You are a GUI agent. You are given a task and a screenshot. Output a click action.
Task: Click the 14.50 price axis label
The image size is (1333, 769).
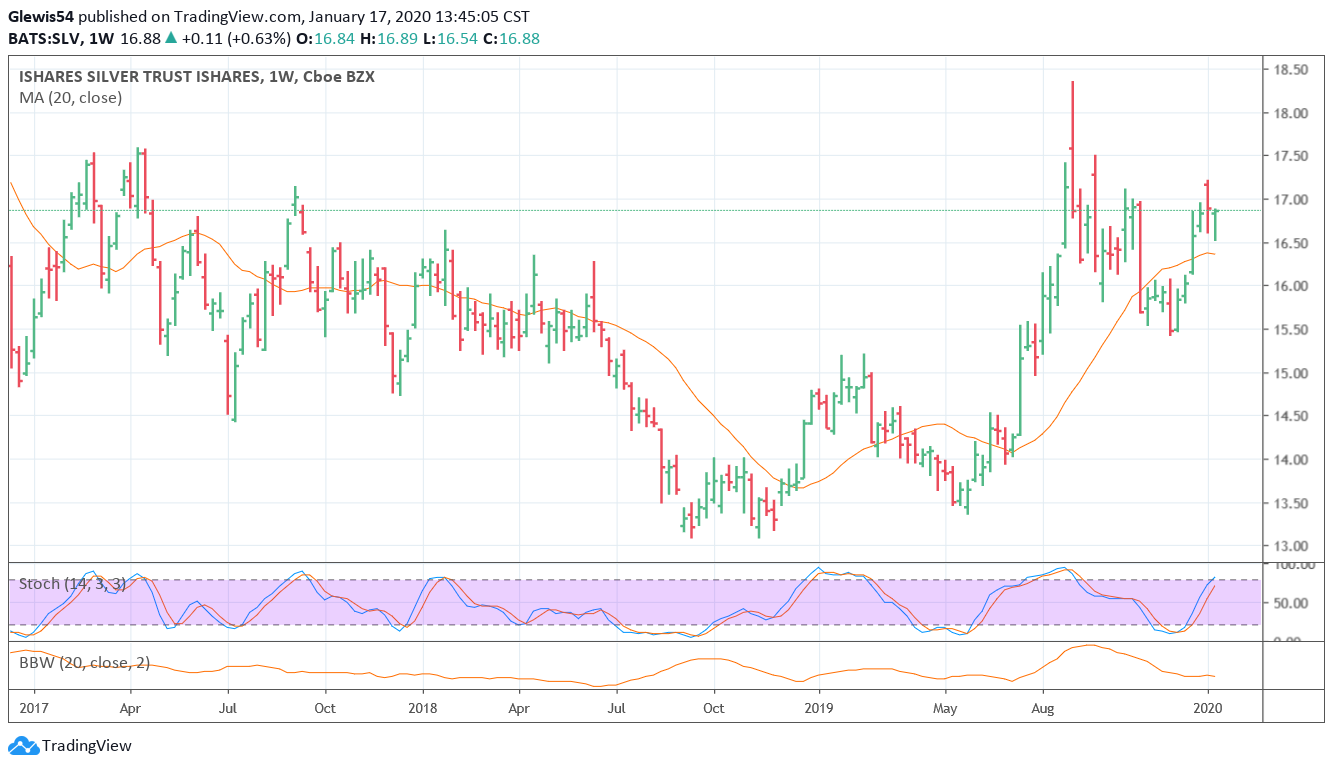(1290, 416)
